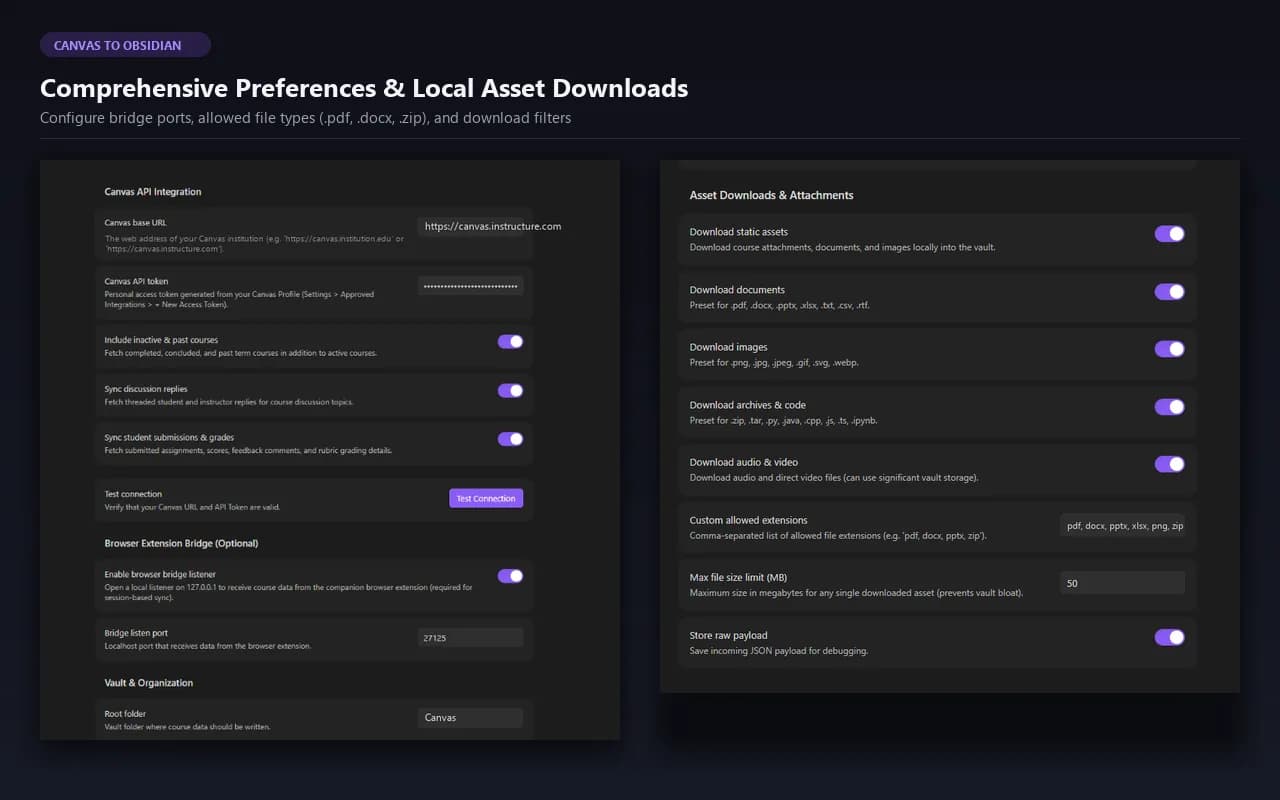This screenshot has height=800, width=1280.
Task: Click the Asset Downloads & Attachments heading
Action: coord(771,195)
